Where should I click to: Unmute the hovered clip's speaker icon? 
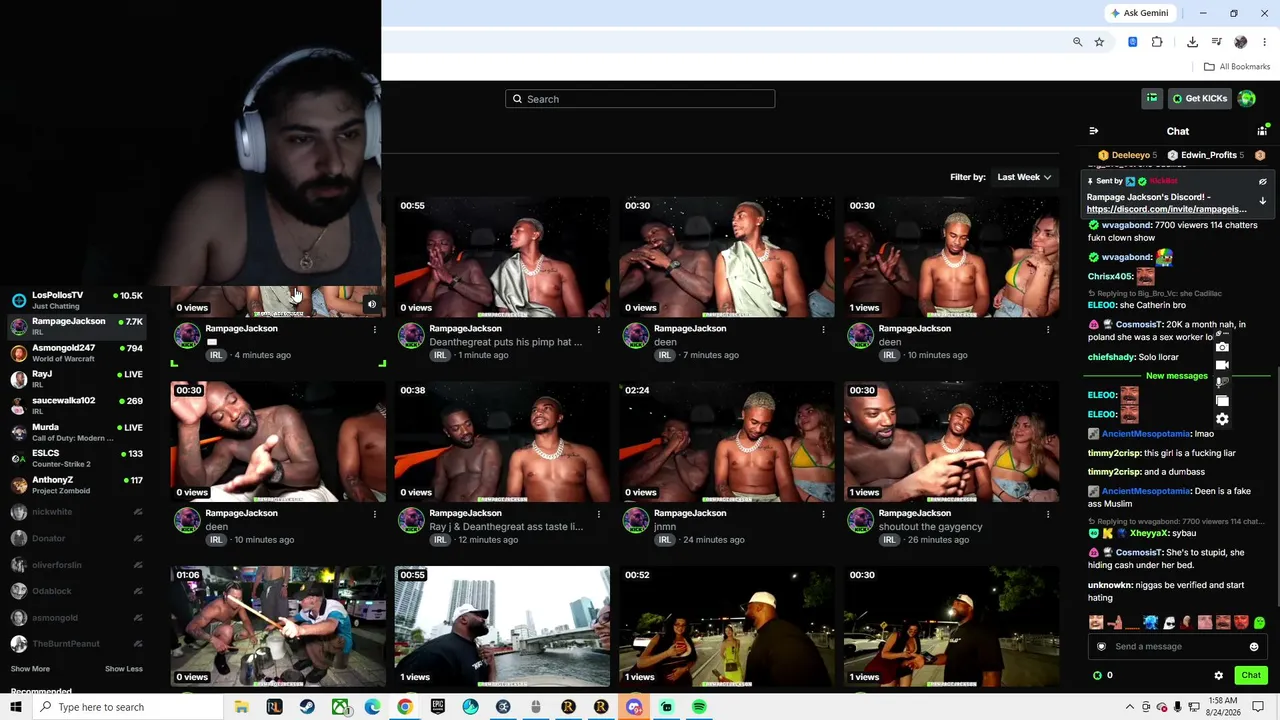(372, 305)
